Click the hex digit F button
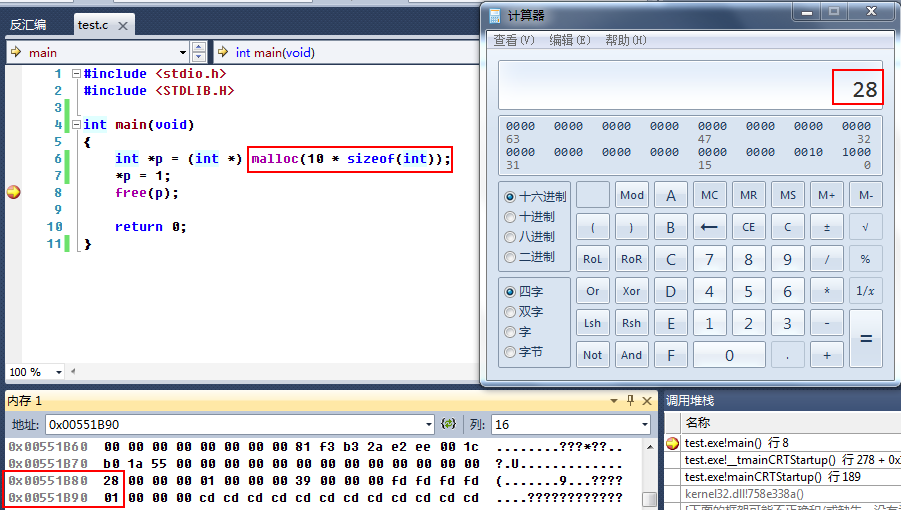This screenshot has height=510, width=901. 671,355
